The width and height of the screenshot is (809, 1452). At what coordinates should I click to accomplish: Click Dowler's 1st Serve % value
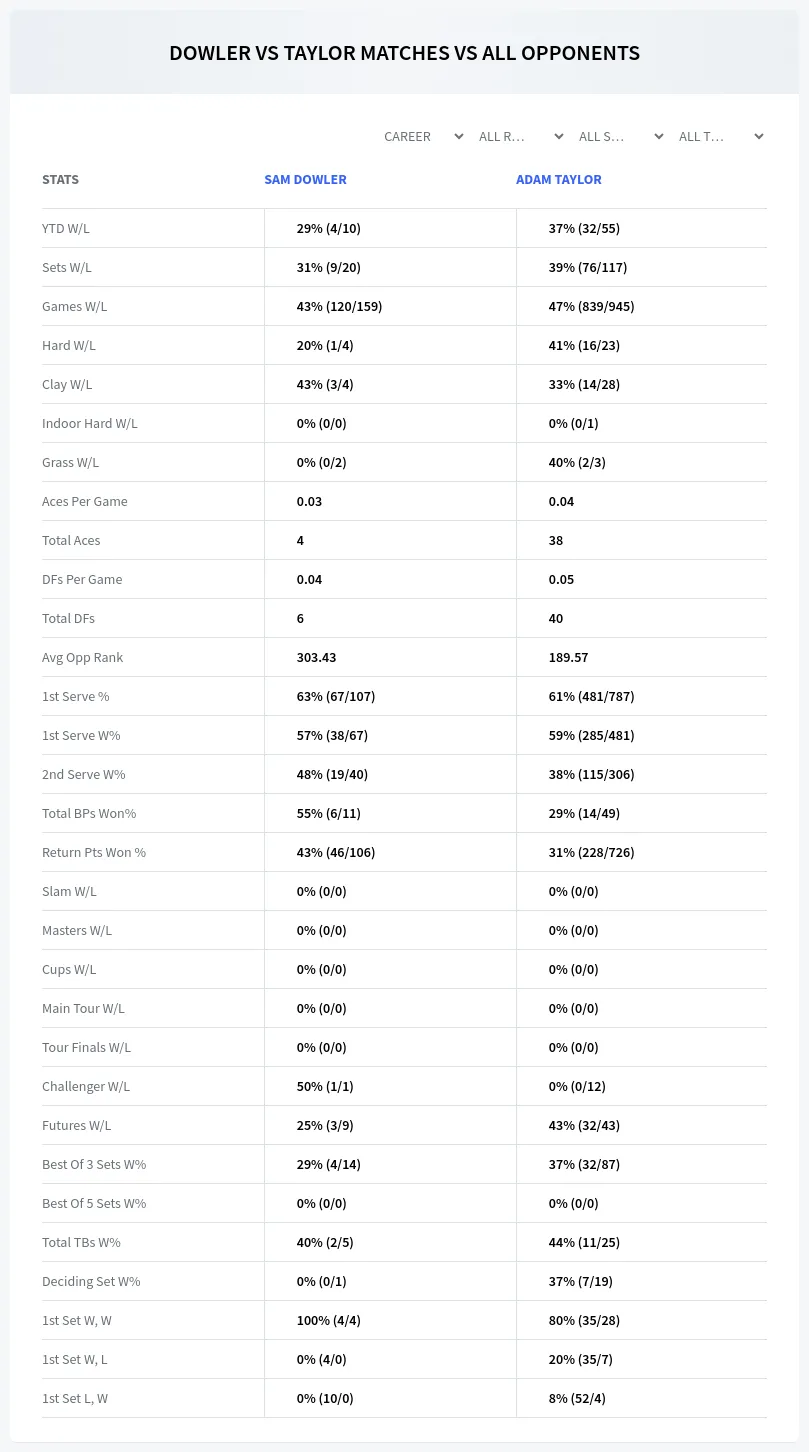coord(336,696)
